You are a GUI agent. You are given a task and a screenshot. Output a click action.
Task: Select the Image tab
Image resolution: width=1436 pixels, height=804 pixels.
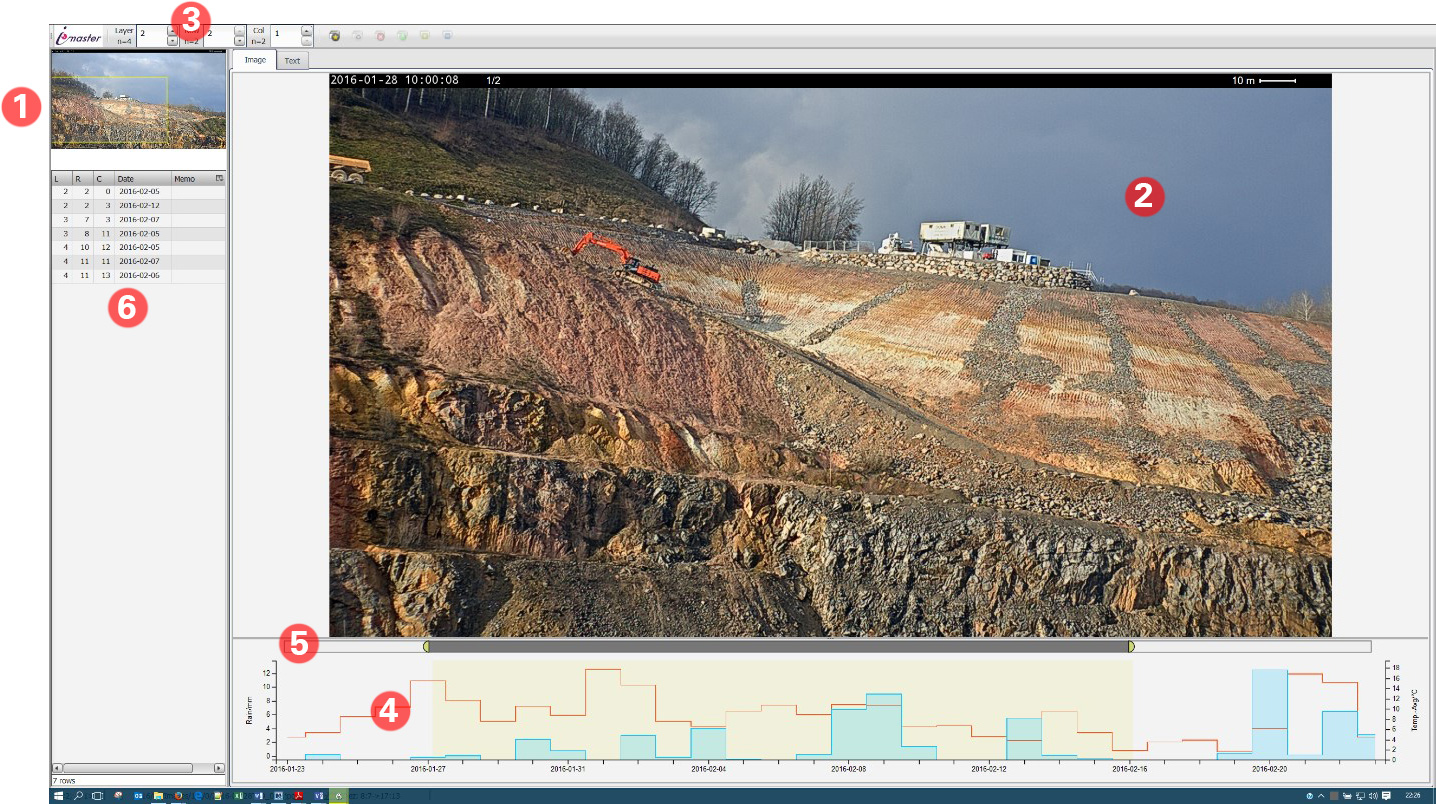pyautogui.click(x=255, y=61)
